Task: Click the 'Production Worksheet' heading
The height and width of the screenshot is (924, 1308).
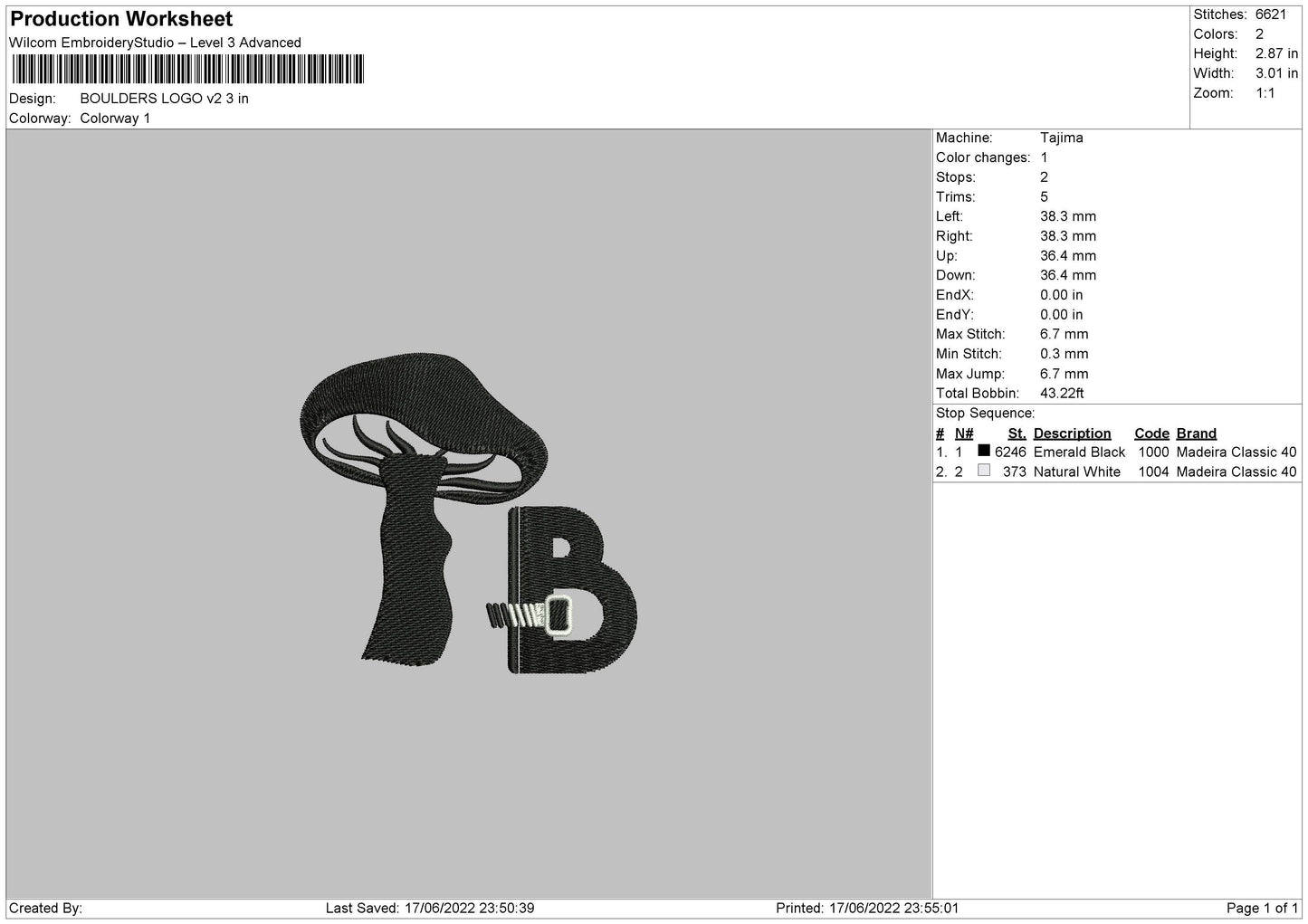Action: (x=121, y=19)
